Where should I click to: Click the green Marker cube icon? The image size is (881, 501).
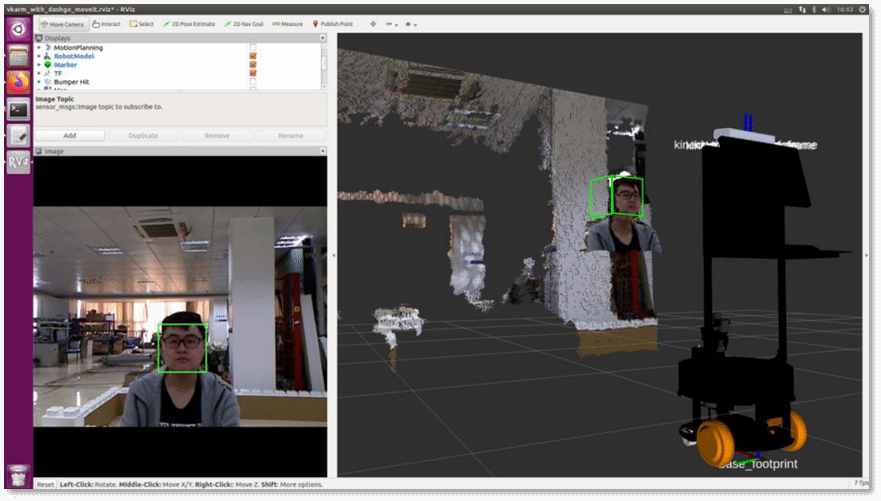click(x=48, y=65)
